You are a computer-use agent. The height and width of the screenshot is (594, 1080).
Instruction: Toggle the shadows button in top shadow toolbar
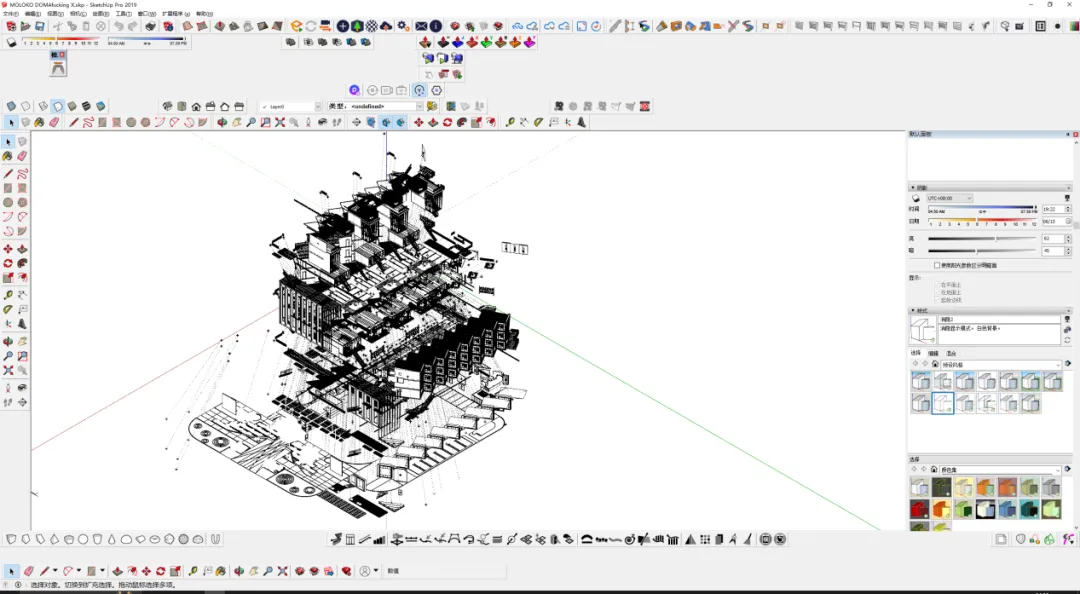[x=12, y=43]
